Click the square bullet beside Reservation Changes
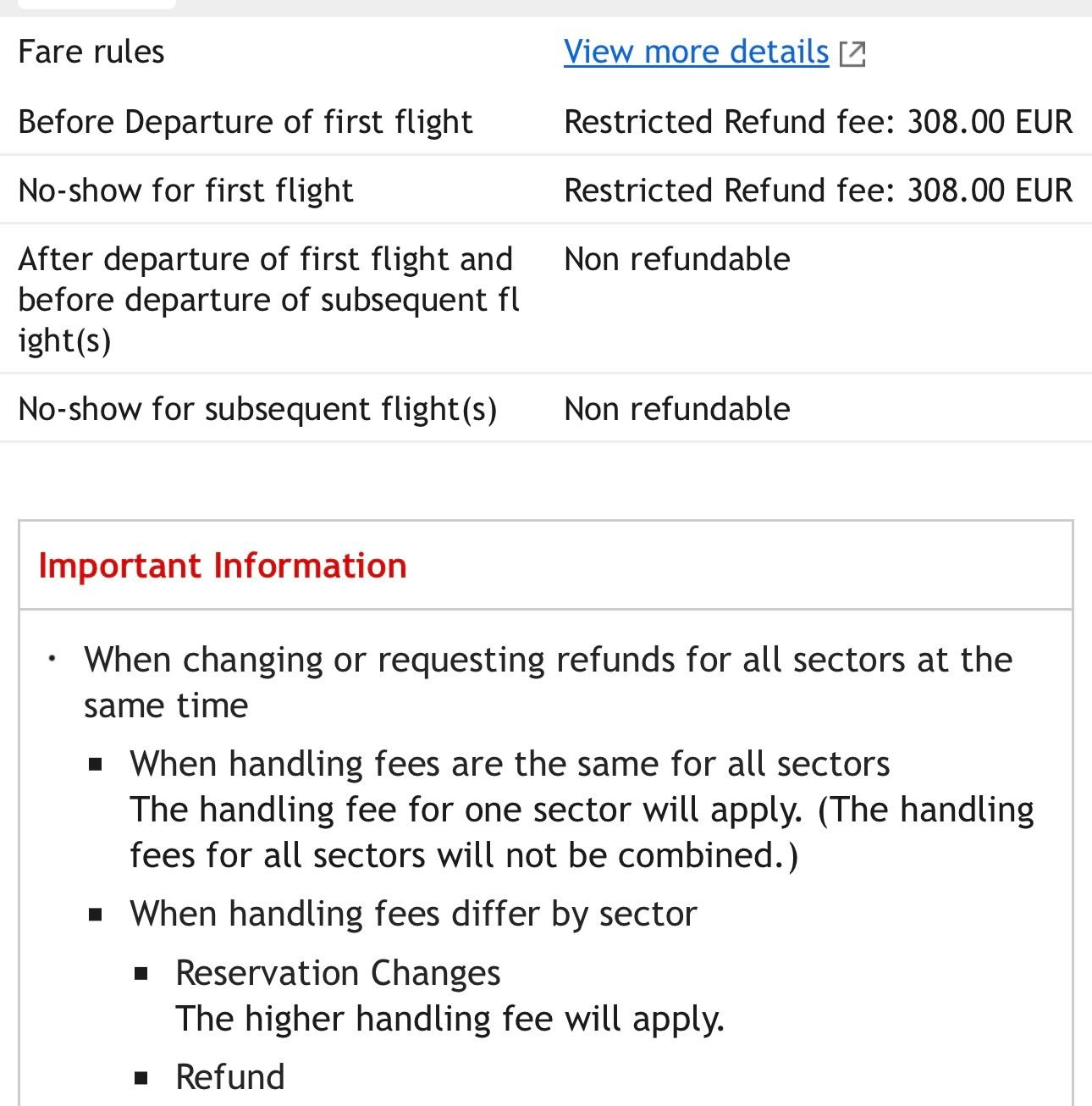Image resolution: width=1092 pixels, height=1106 pixels. [x=141, y=974]
